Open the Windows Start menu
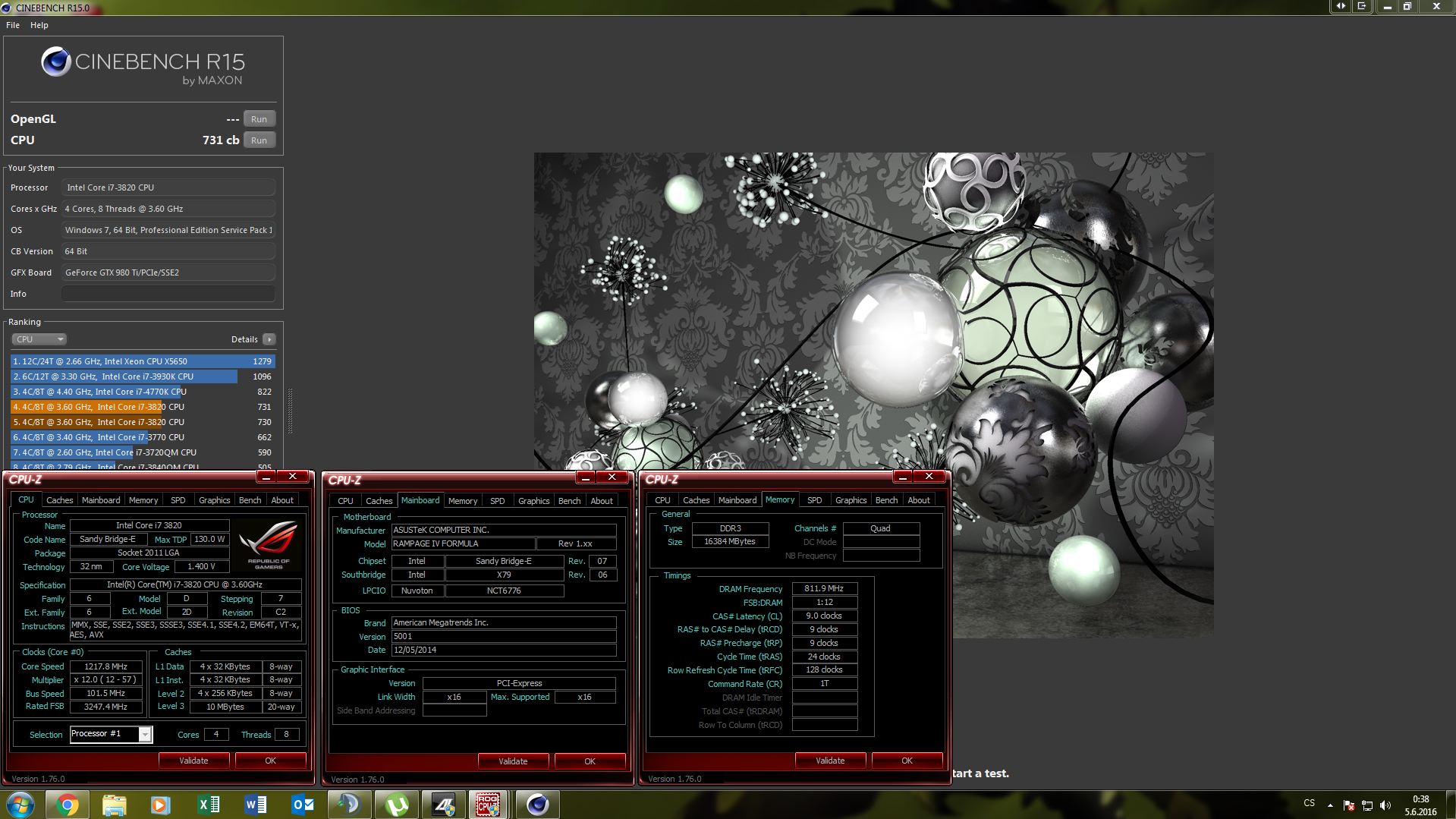Image resolution: width=1456 pixels, height=819 pixels. coord(20,804)
